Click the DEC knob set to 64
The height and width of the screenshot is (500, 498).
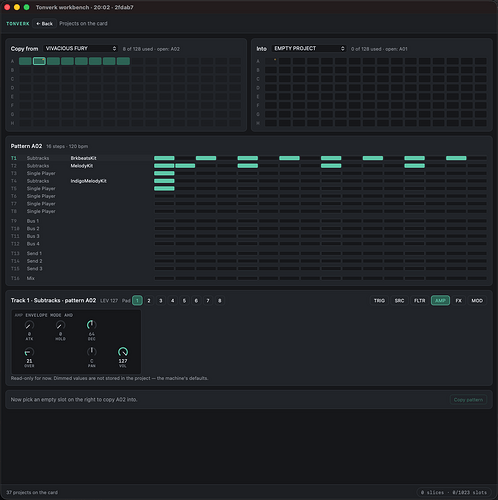pyautogui.click(x=92, y=325)
